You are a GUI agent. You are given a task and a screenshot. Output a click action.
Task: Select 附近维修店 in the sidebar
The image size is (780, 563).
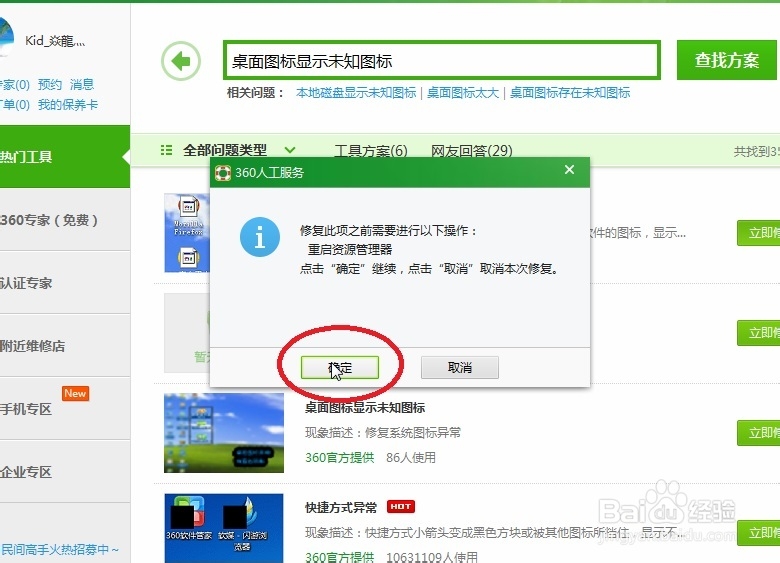point(65,346)
